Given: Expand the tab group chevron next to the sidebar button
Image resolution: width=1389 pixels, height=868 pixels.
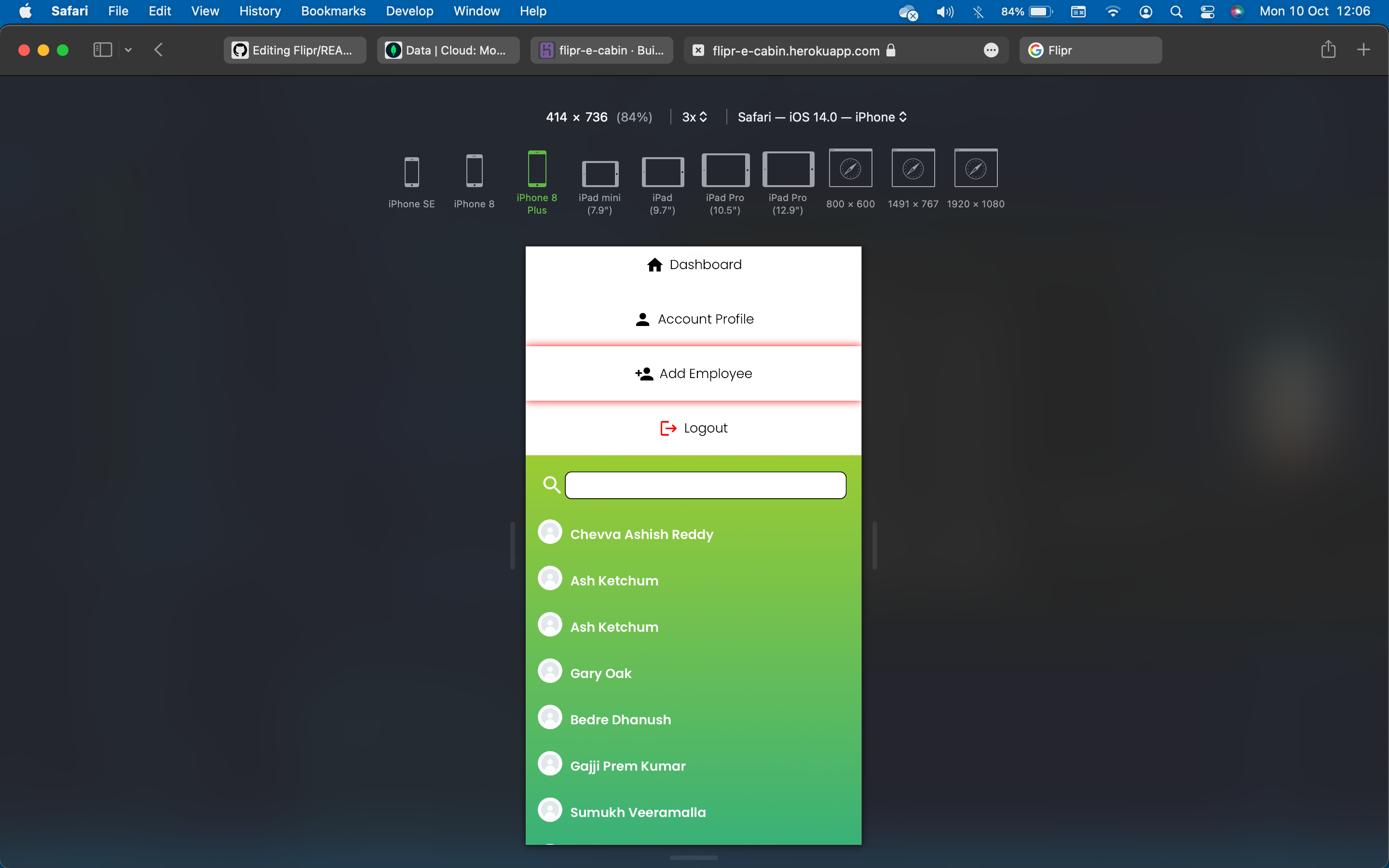Looking at the screenshot, I should [x=129, y=50].
